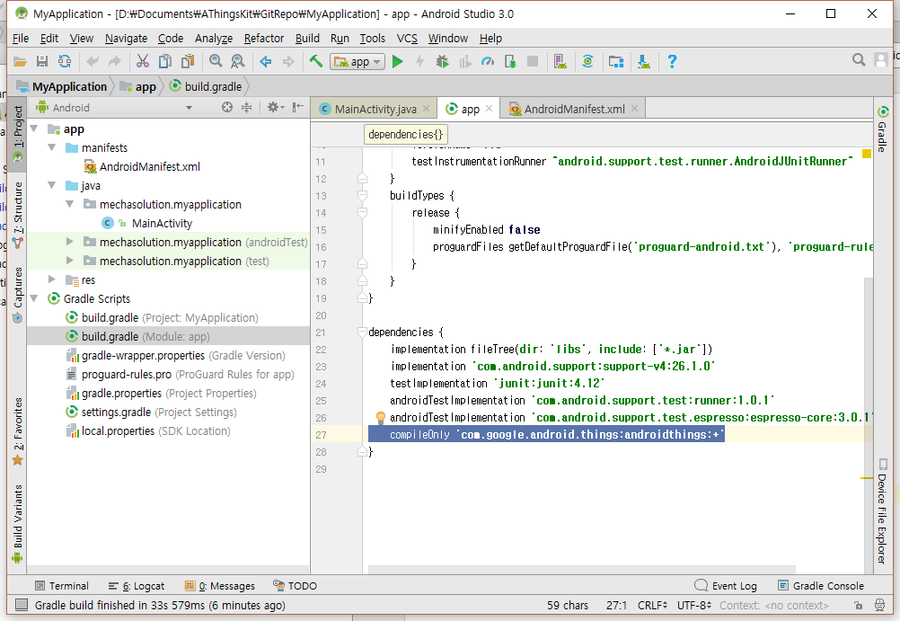Click the Redo arrow in toolbar
This screenshot has height=621, width=900.
coord(115,61)
